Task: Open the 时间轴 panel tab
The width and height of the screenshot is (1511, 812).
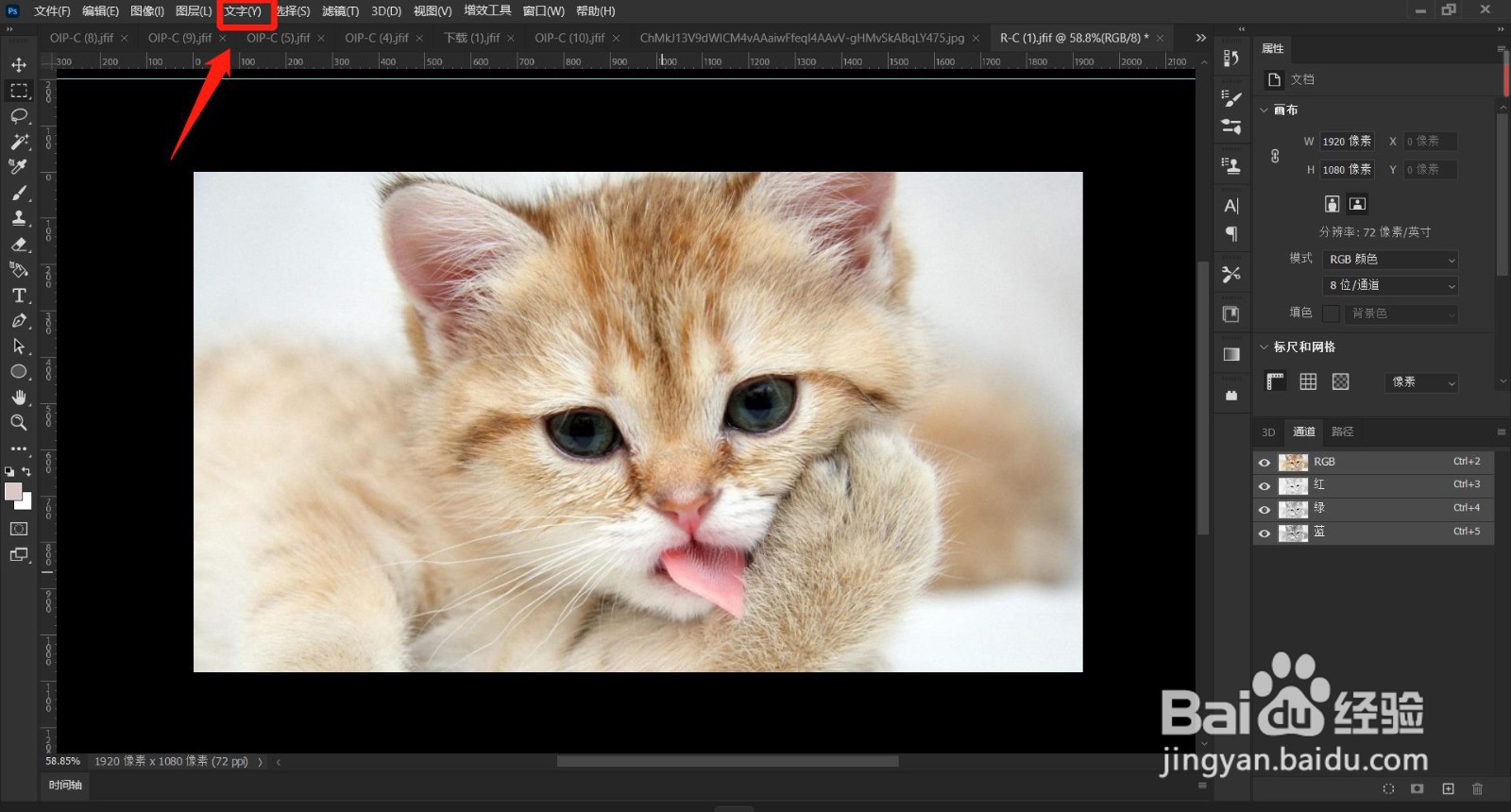Action: (x=65, y=785)
